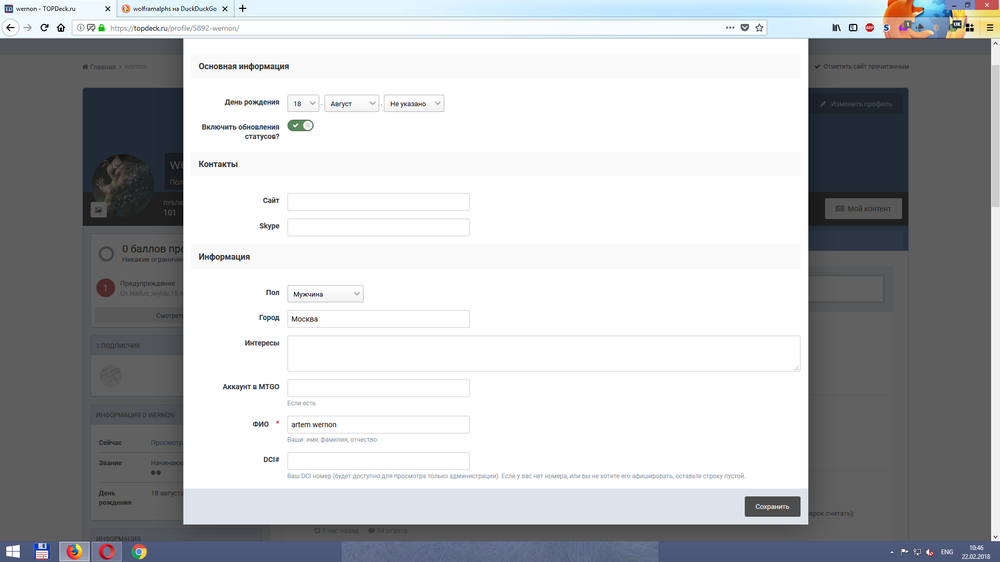This screenshot has height=562, width=1000.
Task: Open Opera from the Windows taskbar
Action: click(x=107, y=551)
